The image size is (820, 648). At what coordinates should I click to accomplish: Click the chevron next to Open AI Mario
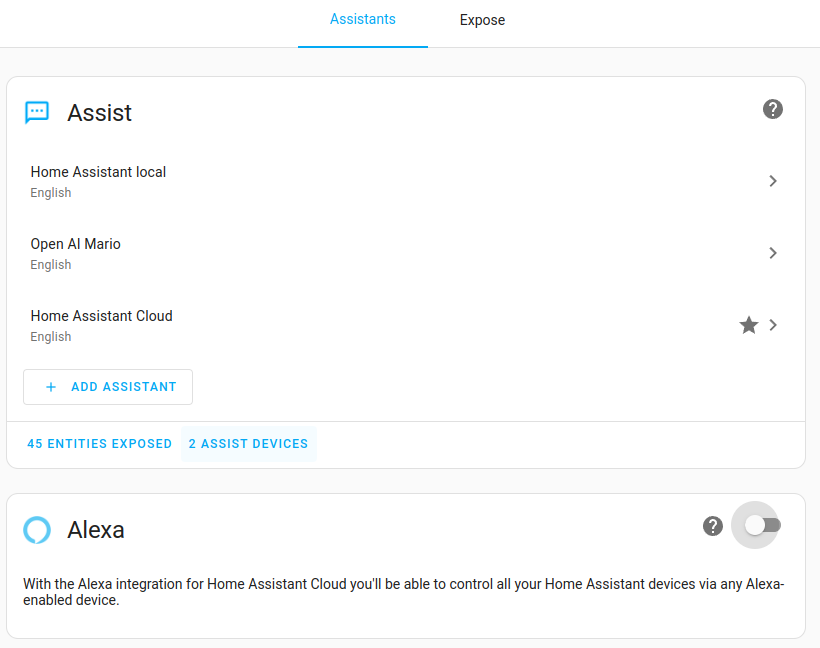(x=772, y=253)
